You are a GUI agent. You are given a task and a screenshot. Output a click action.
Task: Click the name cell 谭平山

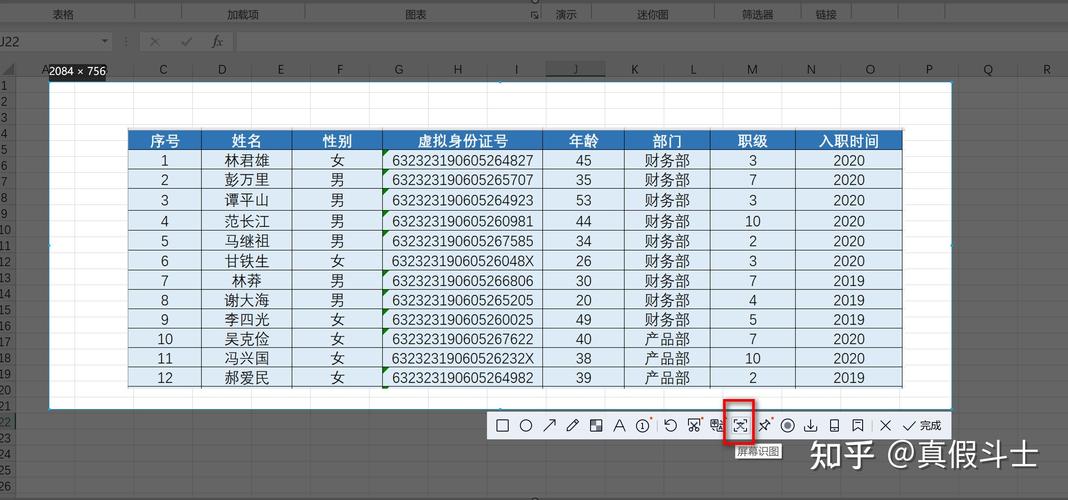tap(247, 201)
